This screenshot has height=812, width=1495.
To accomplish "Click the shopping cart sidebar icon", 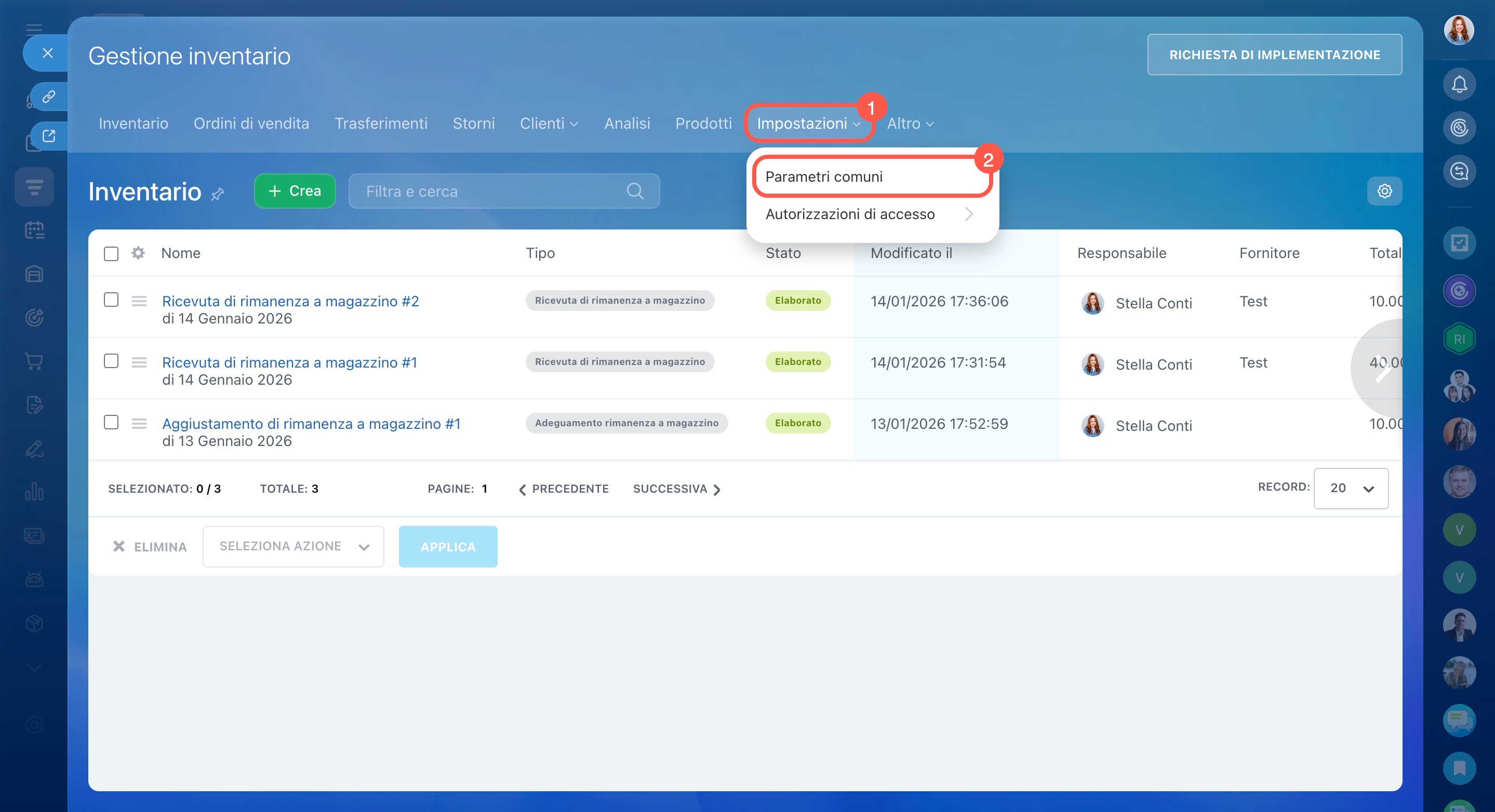I will [34, 361].
